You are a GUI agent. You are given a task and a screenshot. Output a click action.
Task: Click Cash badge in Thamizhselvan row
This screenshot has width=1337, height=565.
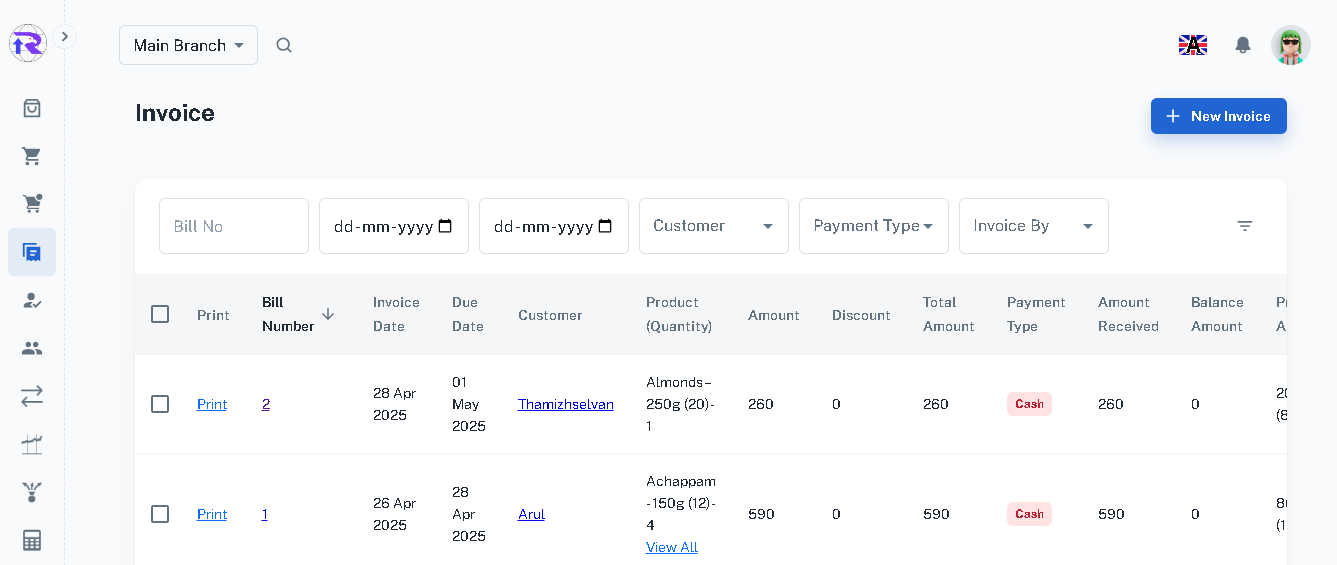click(x=1029, y=404)
